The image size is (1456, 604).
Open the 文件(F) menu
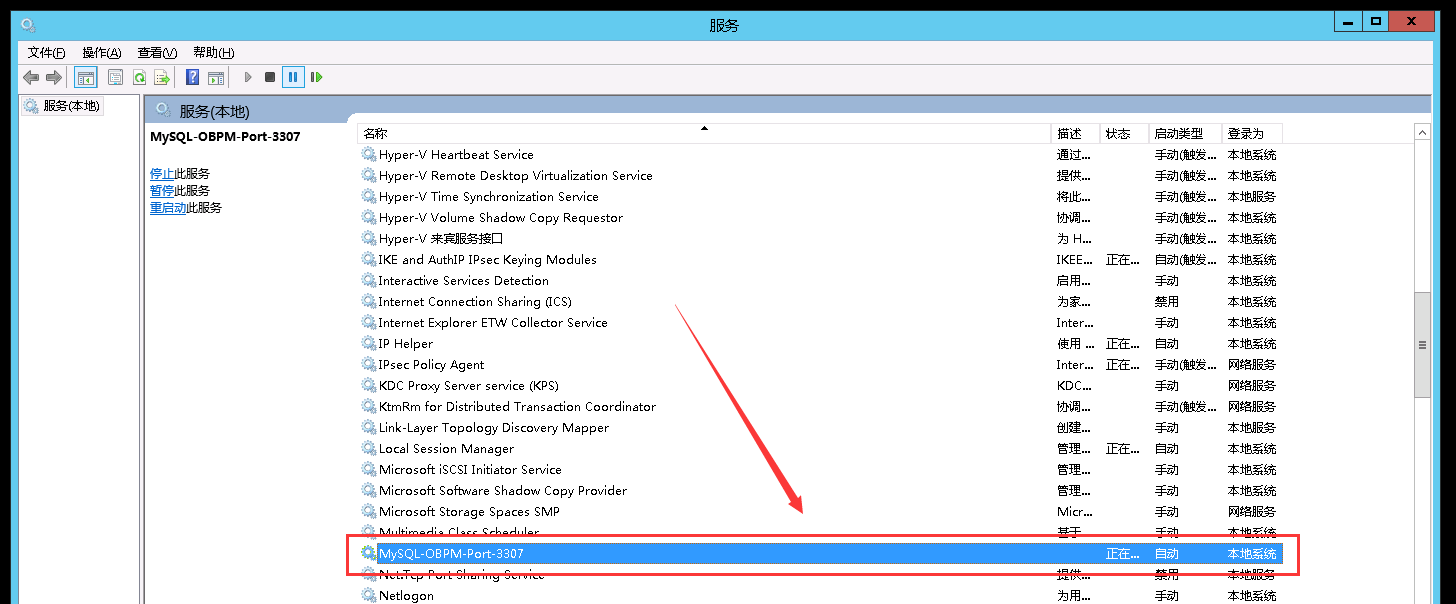click(46, 53)
